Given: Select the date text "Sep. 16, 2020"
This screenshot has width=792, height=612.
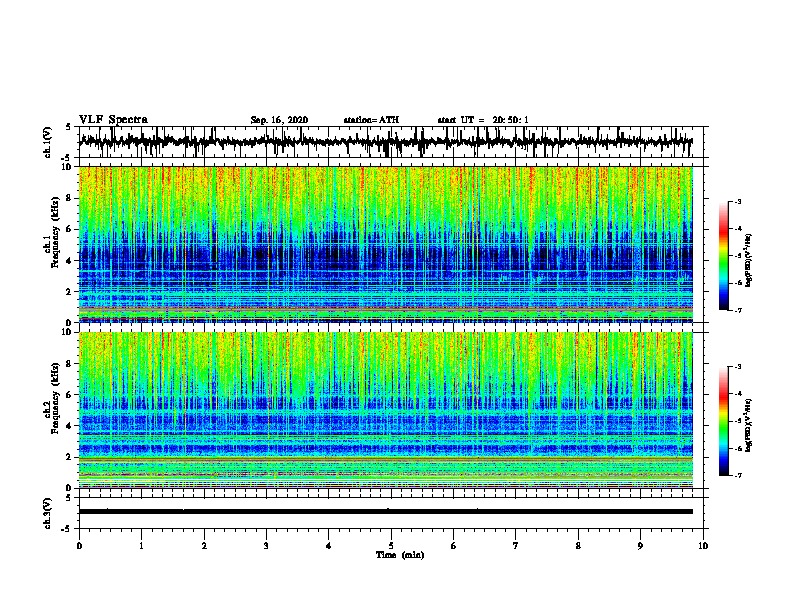Looking at the screenshot, I should [x=279, y=120].
